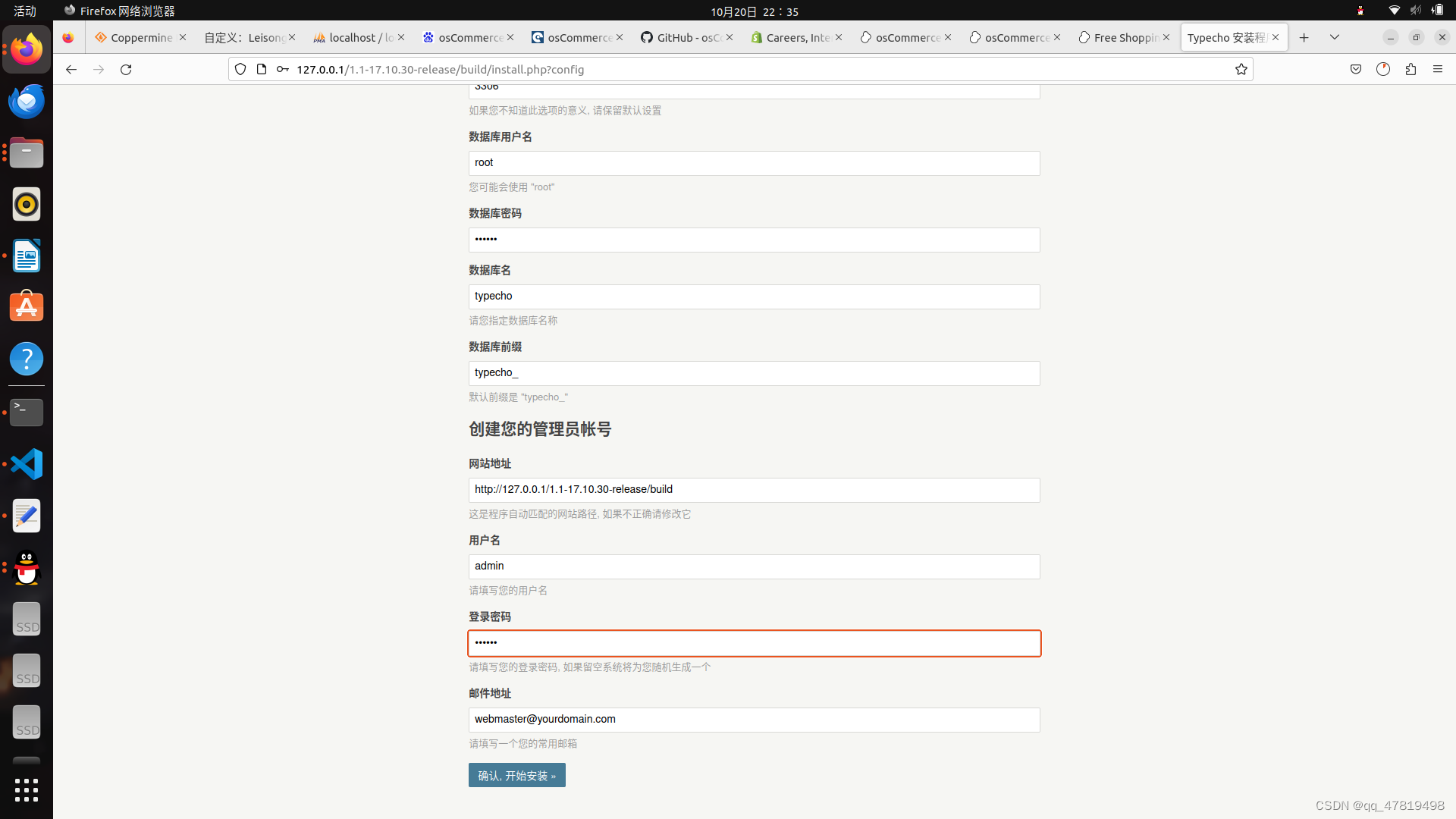Open the date and time menu in top bar

tap(753, 11)
